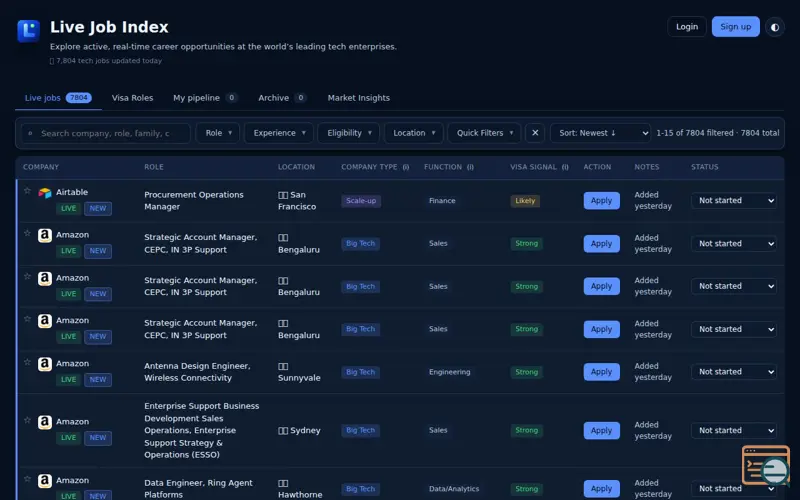Open the Eligibility filter dropdown
The width and height of the screenshot is (800, 500).
pyautogui.click(x=349, y=133)
